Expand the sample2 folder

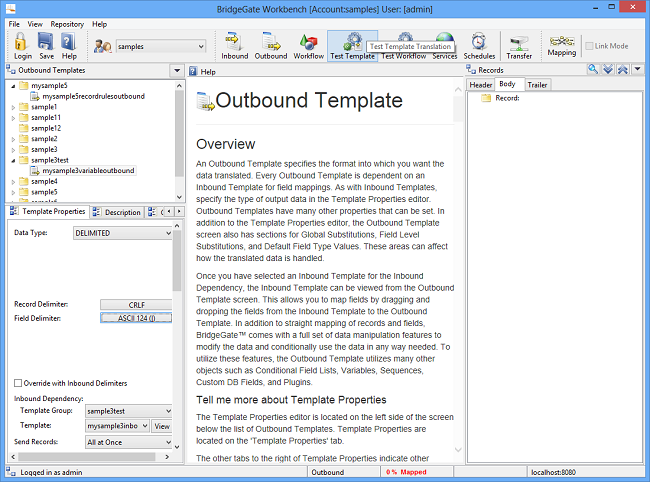point(13,139)
